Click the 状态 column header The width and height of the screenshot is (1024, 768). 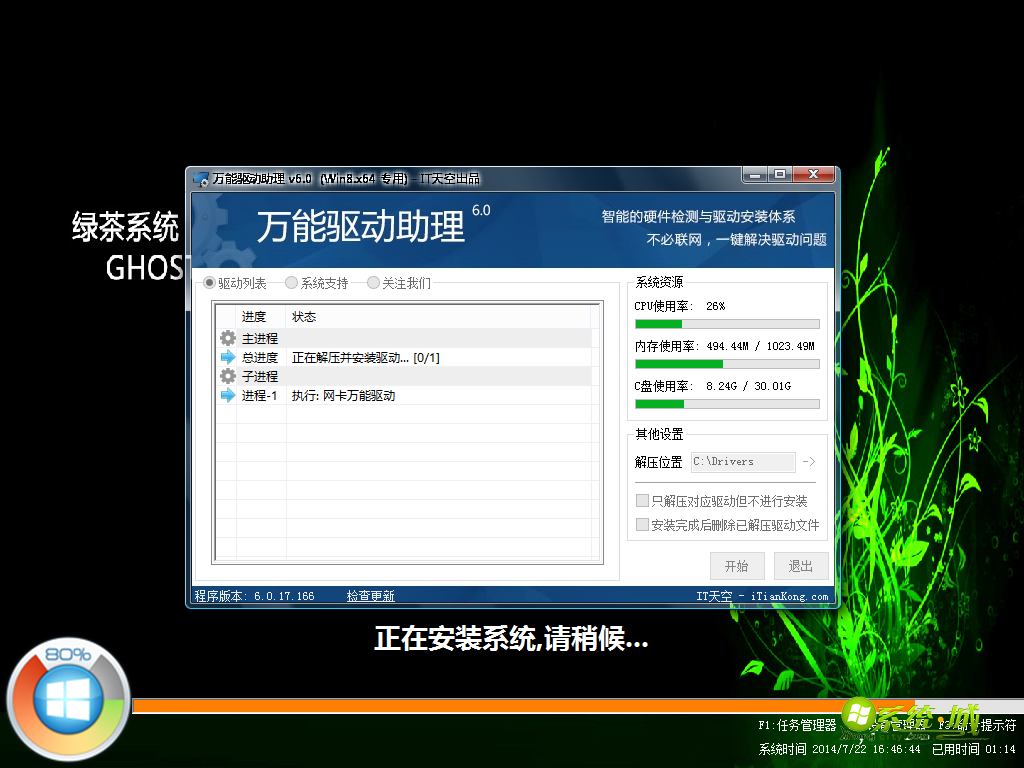306,316
